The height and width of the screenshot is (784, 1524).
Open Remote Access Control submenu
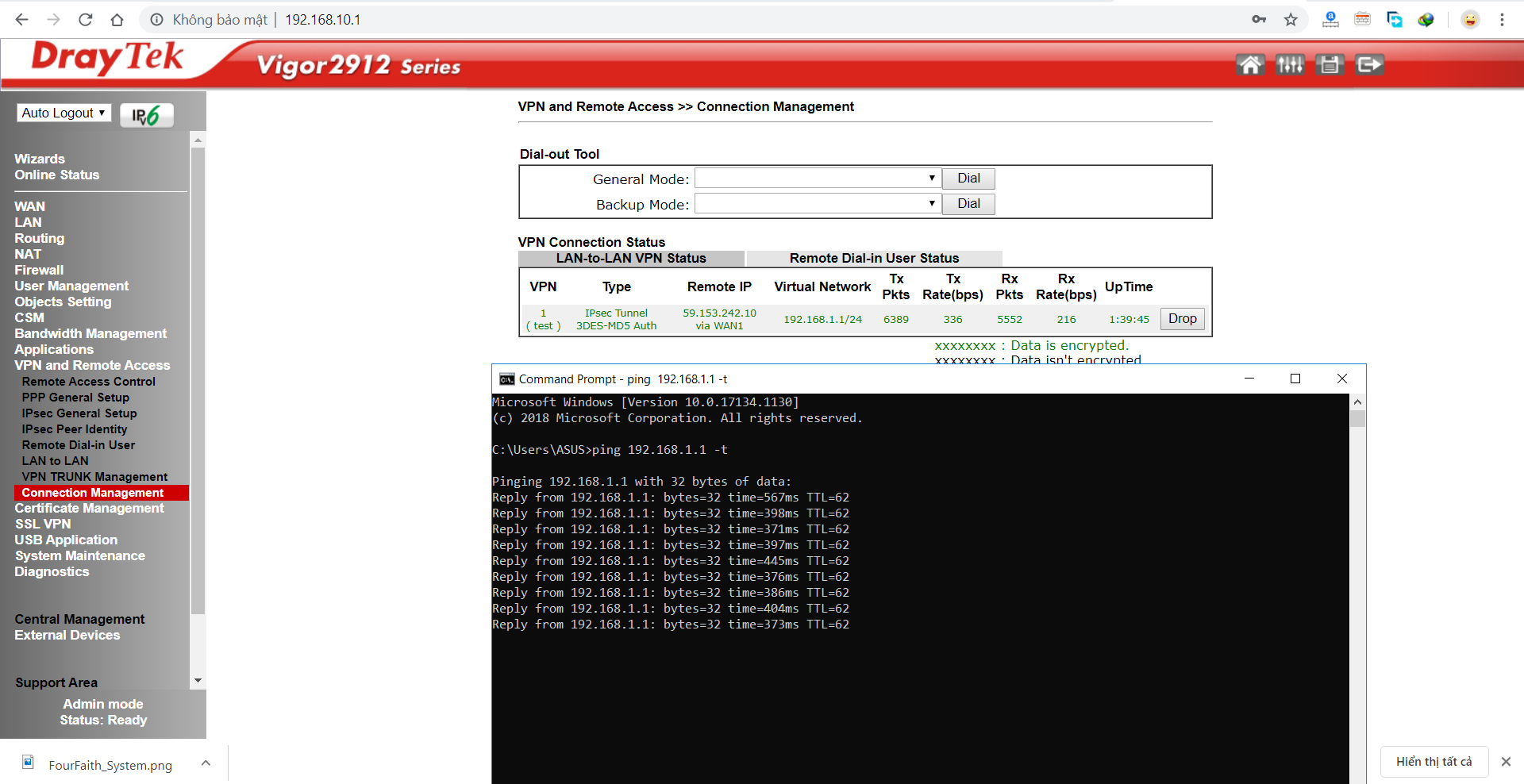[x=89, y=382]
